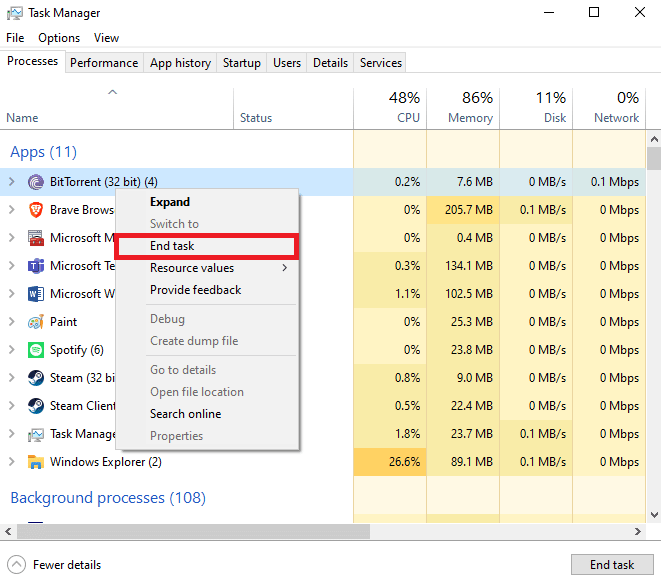The height and width of the screenshot is (587, 661).
Task: Switch to the Users tab
Action: (x=287, y=63)
